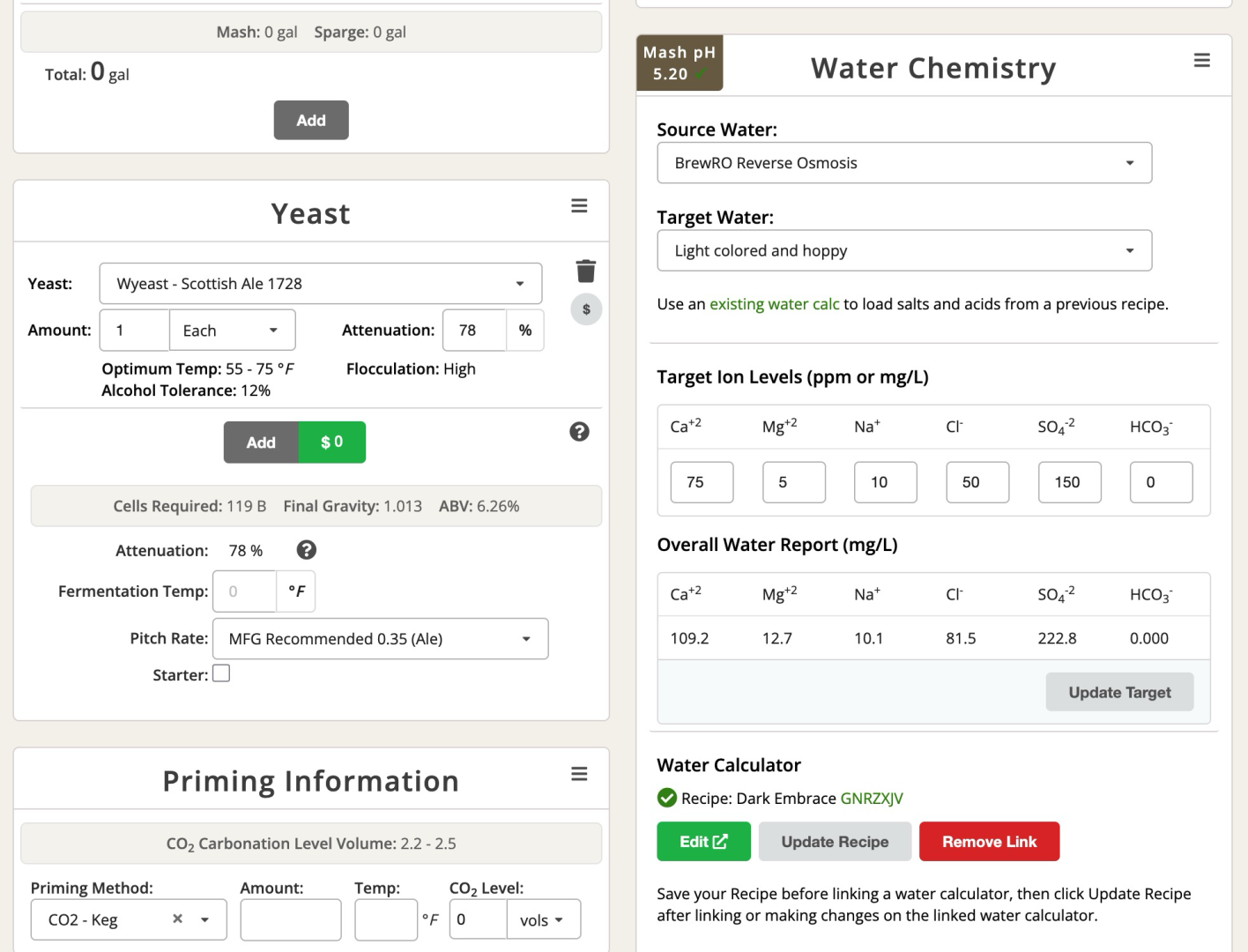Image resolution: width=1248 pixels, height=952 pixels.
Task: Click the Update Target button
Action: [1119, 692]
